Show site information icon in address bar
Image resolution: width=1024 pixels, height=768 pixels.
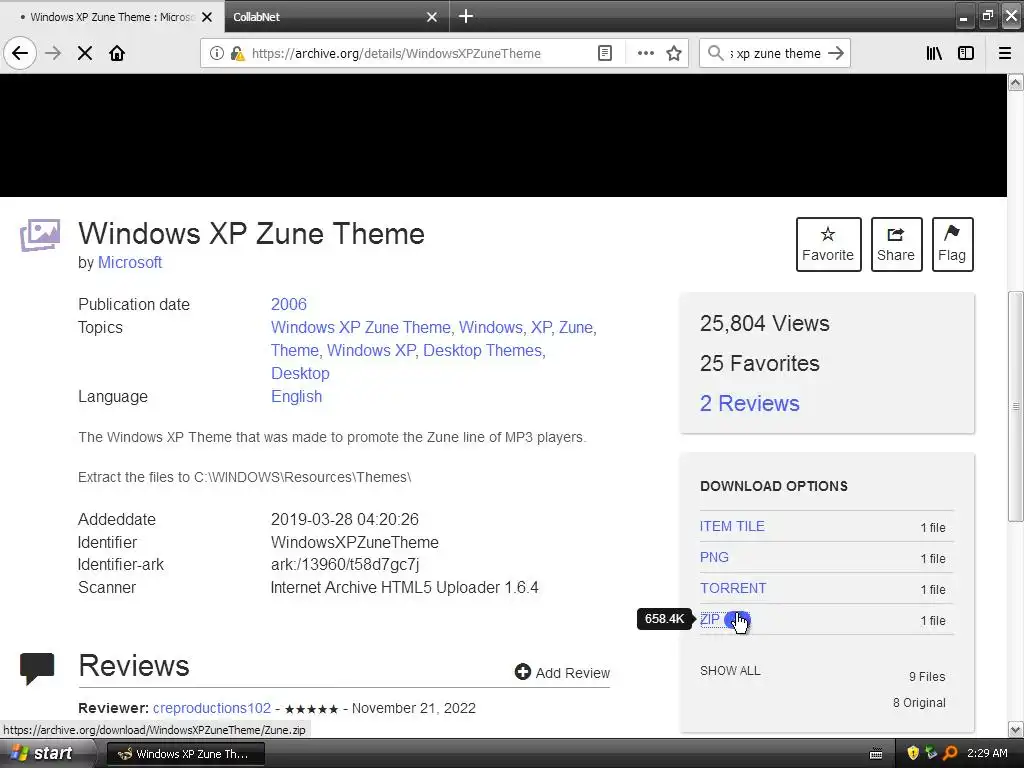coord(216,53)
